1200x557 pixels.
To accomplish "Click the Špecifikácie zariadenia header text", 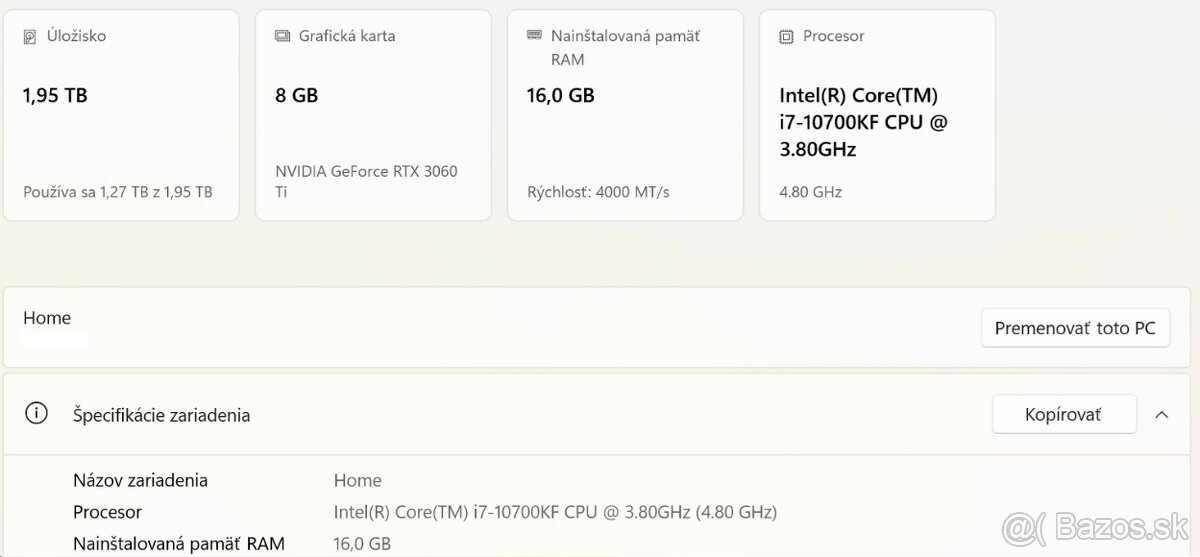I will click(161, 415).
